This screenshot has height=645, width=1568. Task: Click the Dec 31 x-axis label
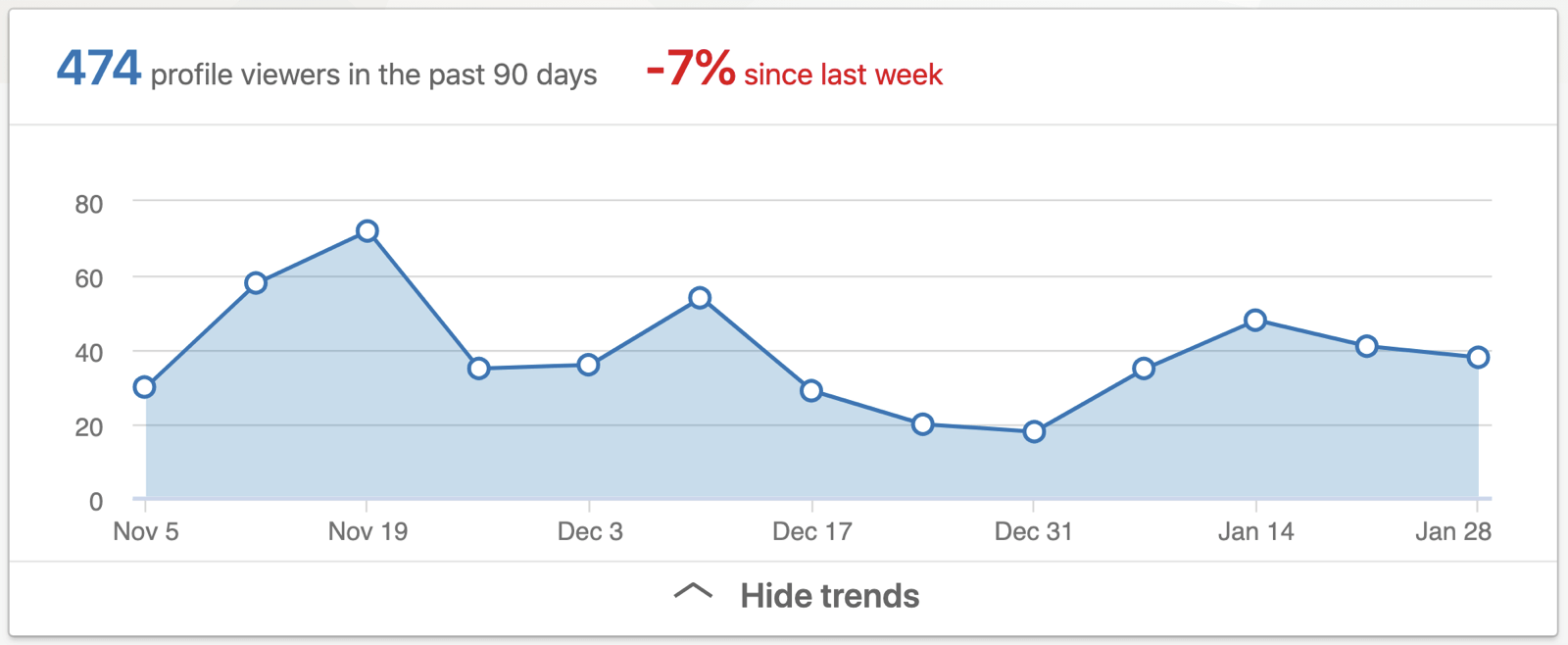[1033, 532]
